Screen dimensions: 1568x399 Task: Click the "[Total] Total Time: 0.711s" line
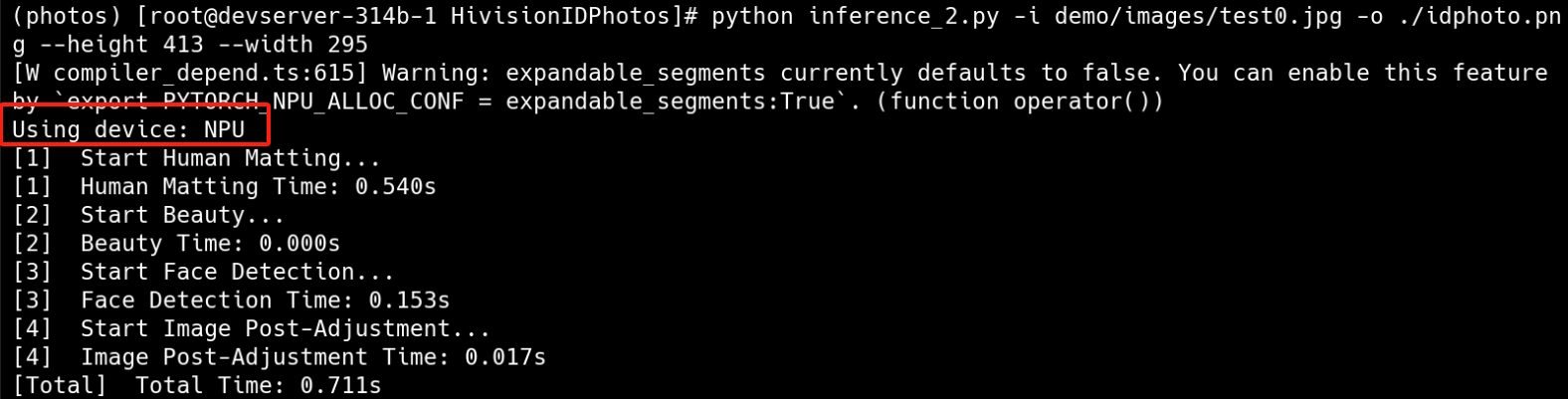[197, 385]
